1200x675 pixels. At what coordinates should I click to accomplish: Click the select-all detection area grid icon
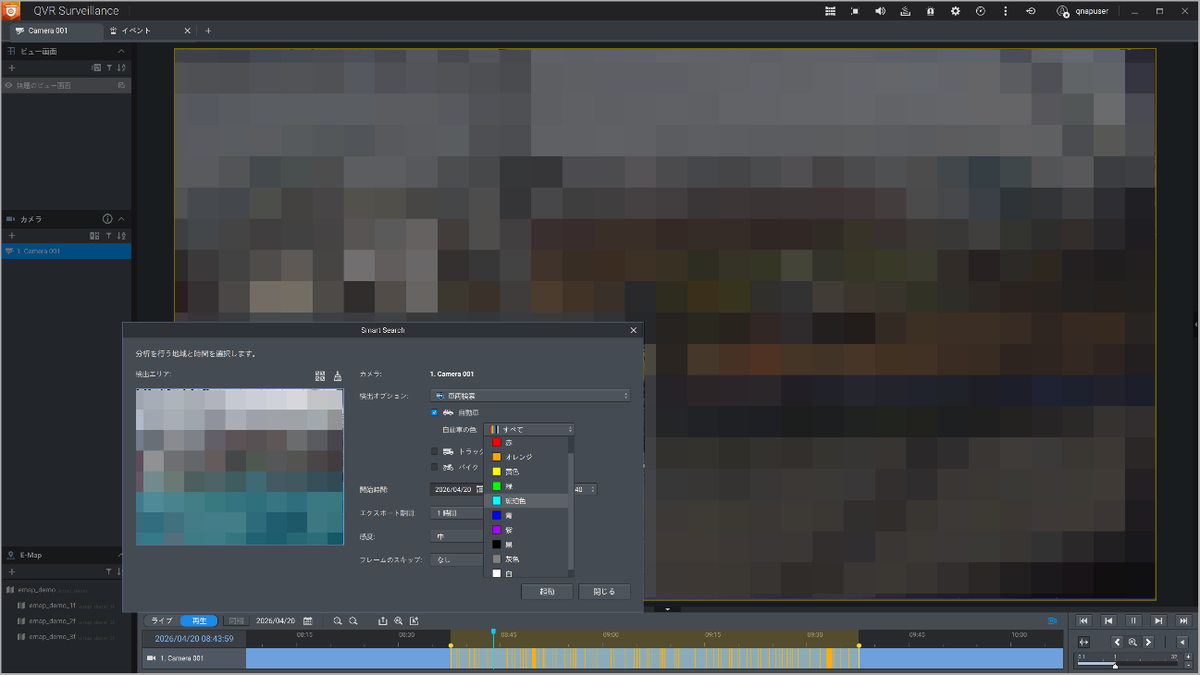click(320, 376)
